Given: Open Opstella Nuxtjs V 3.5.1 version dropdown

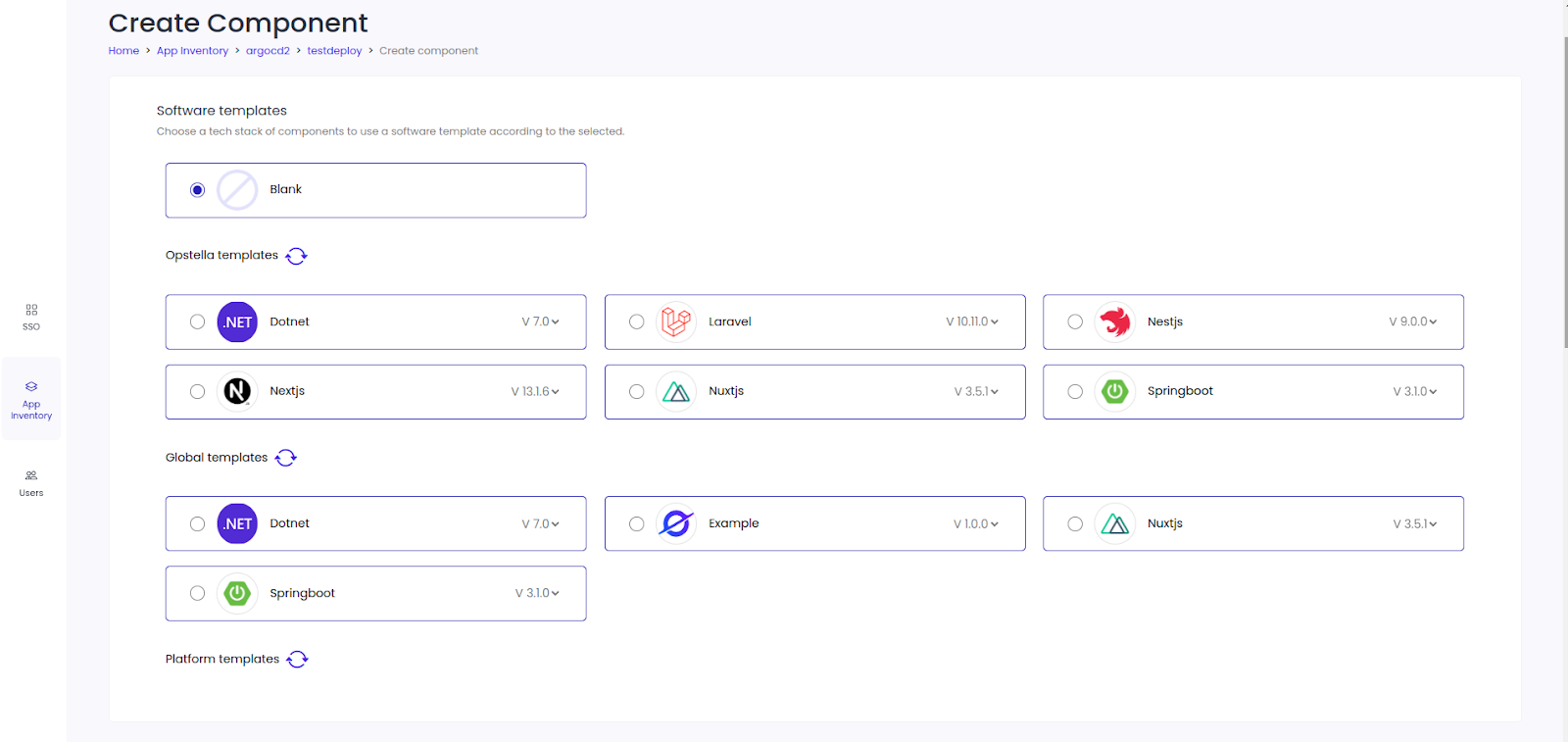Looking at the screenshot, I should click(976, 391).
